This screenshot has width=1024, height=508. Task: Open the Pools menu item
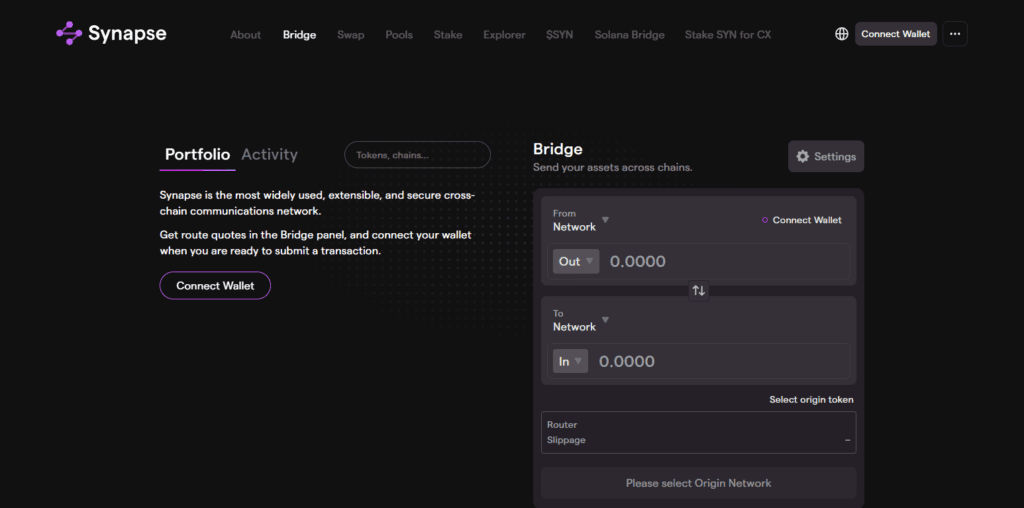click(x=399, y=35)
